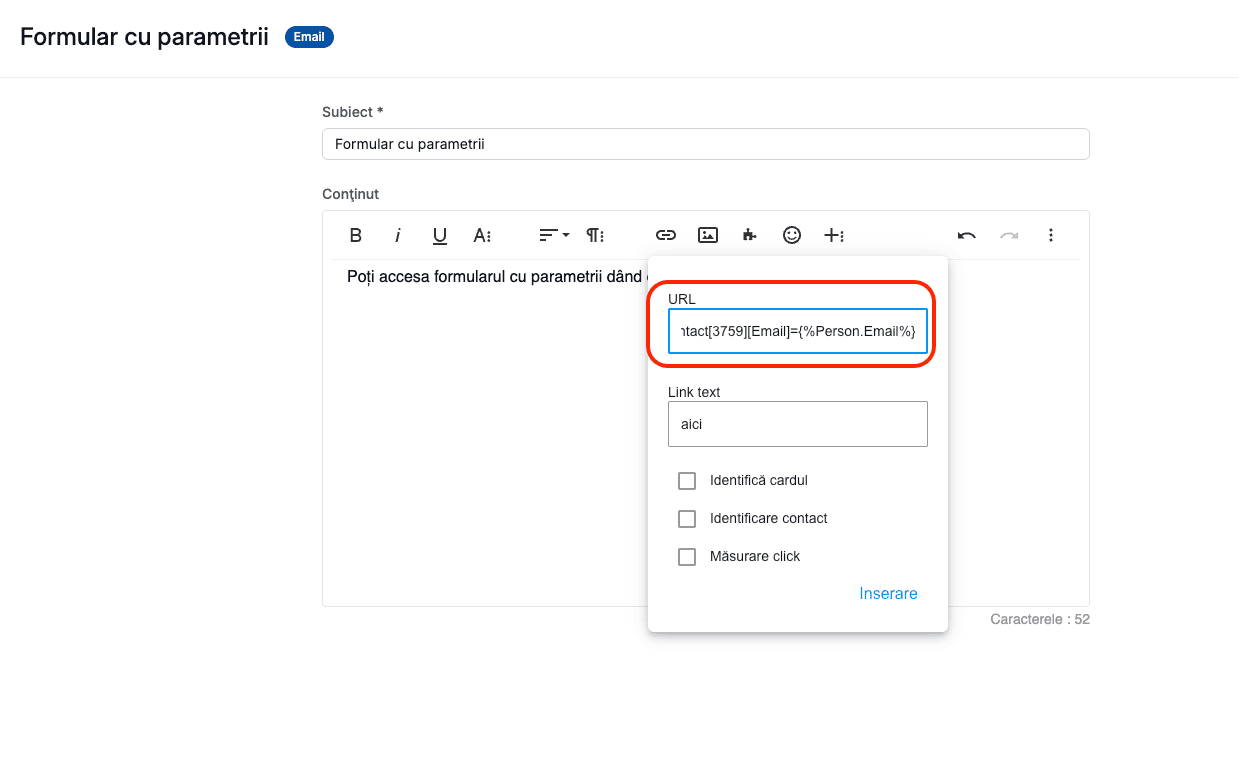Expand the font size options menu
This screenshot has height=773, width=1239.
[x=482, y=235]
